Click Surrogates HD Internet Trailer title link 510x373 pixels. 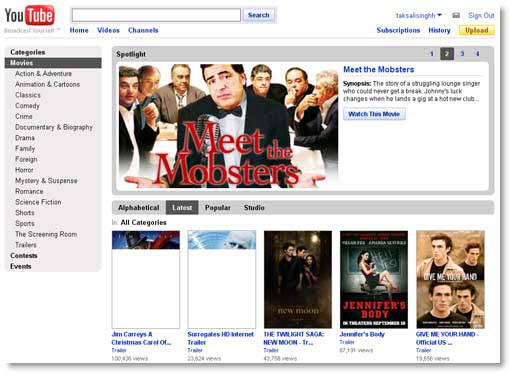(x=221, y=338)
